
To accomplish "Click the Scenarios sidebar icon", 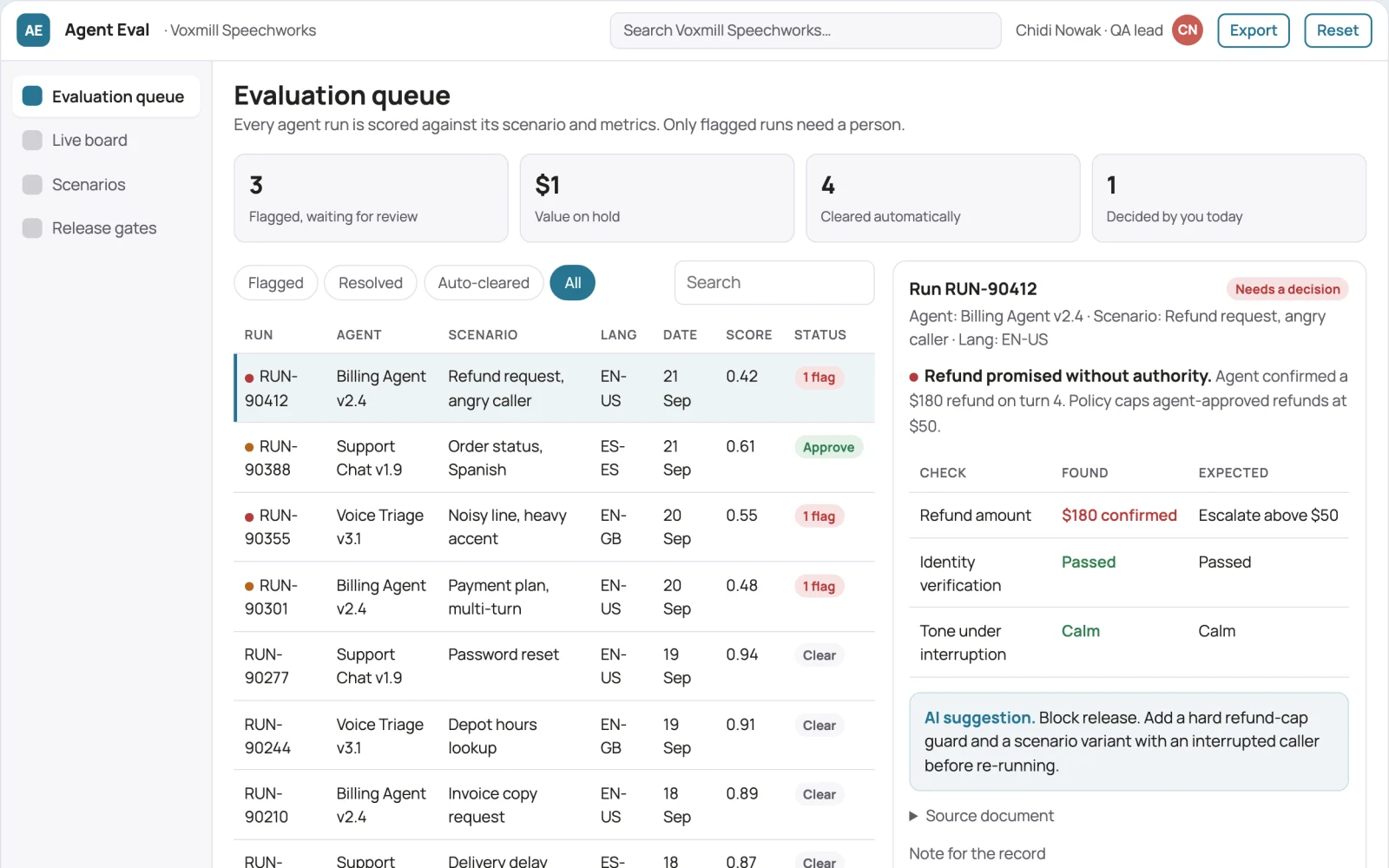I will (x=32, y=184).
